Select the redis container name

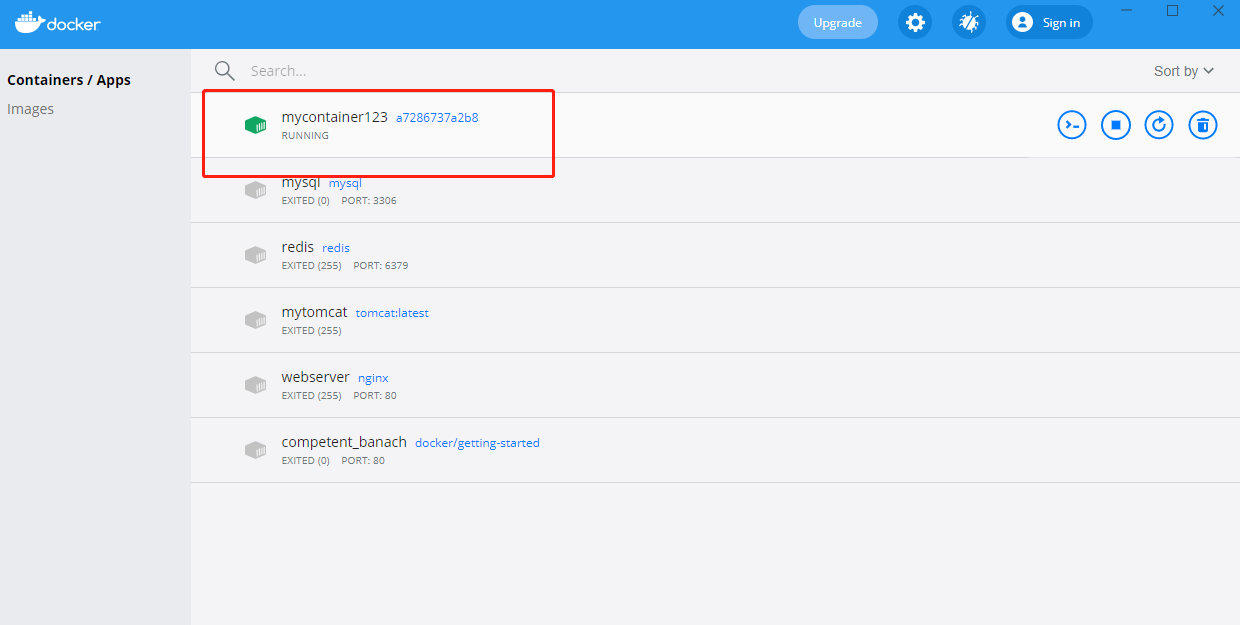pos(298,247)
